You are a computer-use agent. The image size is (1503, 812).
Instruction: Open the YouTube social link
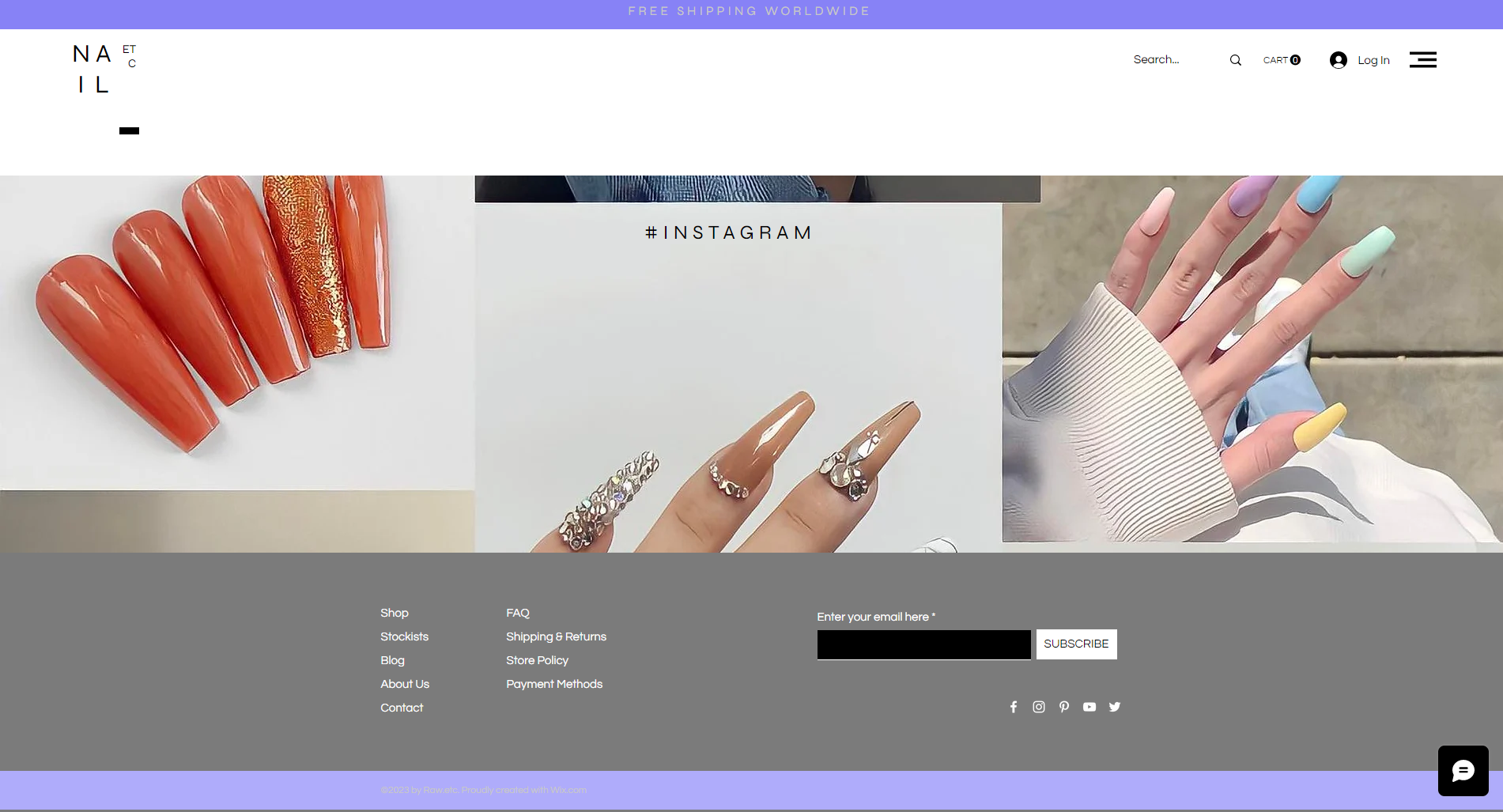click(1089, 707)
